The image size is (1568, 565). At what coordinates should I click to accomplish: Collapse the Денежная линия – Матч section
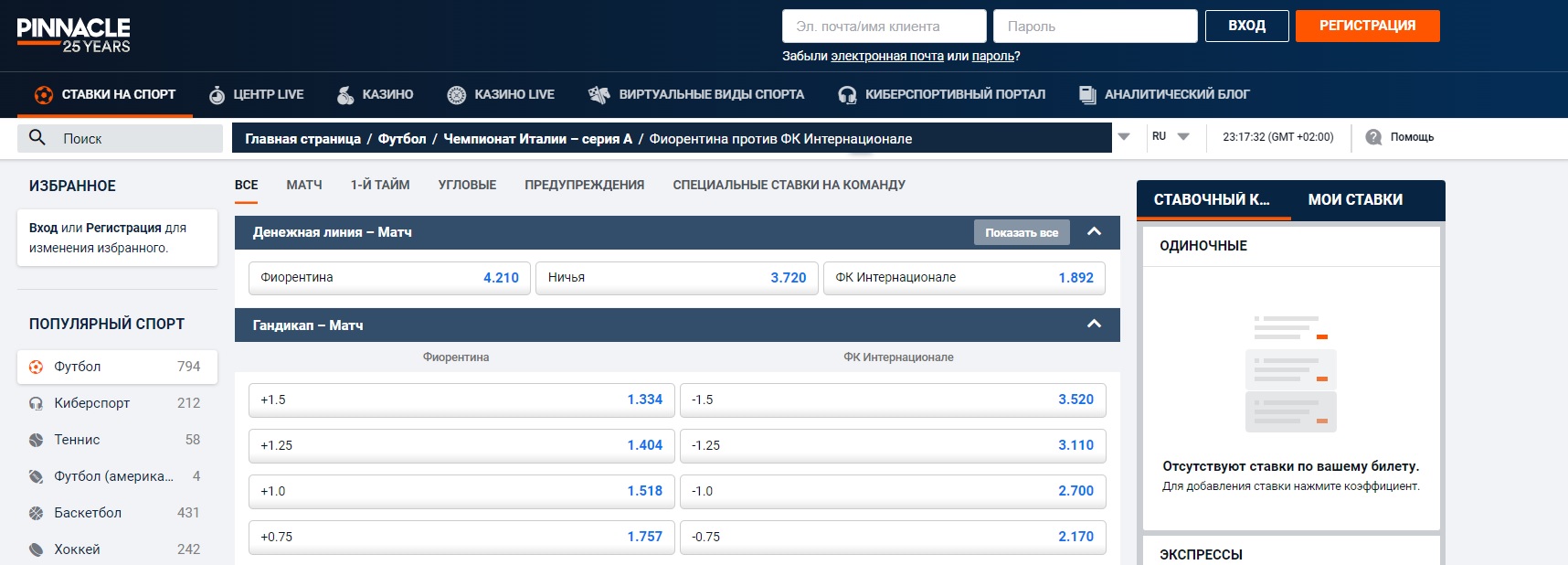pos(1094,232)
